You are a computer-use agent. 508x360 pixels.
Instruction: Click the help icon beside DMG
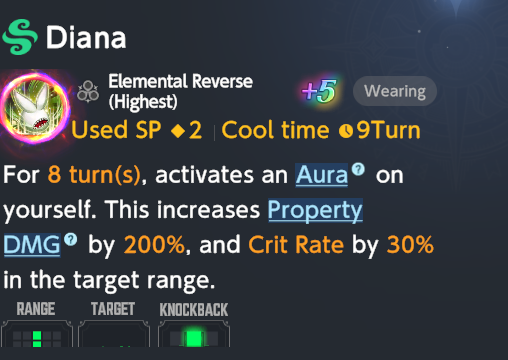[71, 239]
